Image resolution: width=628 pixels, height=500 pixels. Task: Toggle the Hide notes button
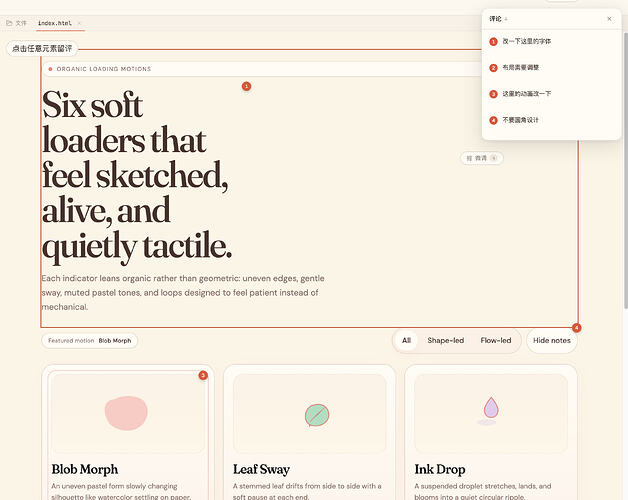(x=552, y=341)
